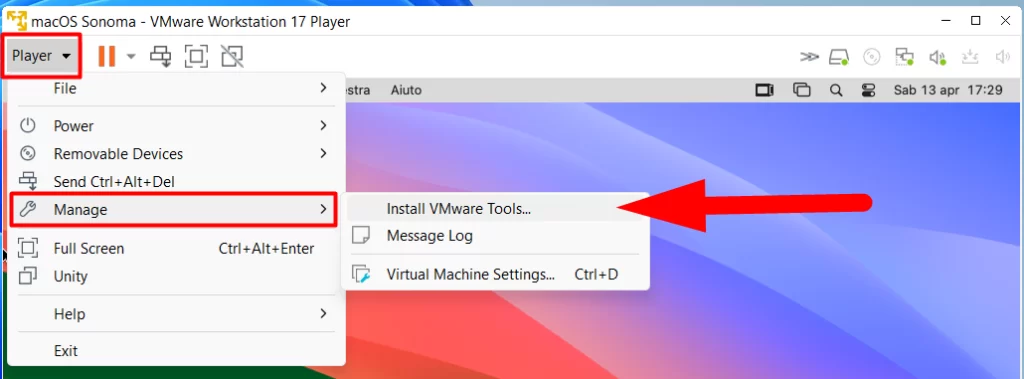Image resolution: width=1024 pixels, height=379 pixels.
Task: Click the orange Pause virtual machine button
Action: coord(106,56)
